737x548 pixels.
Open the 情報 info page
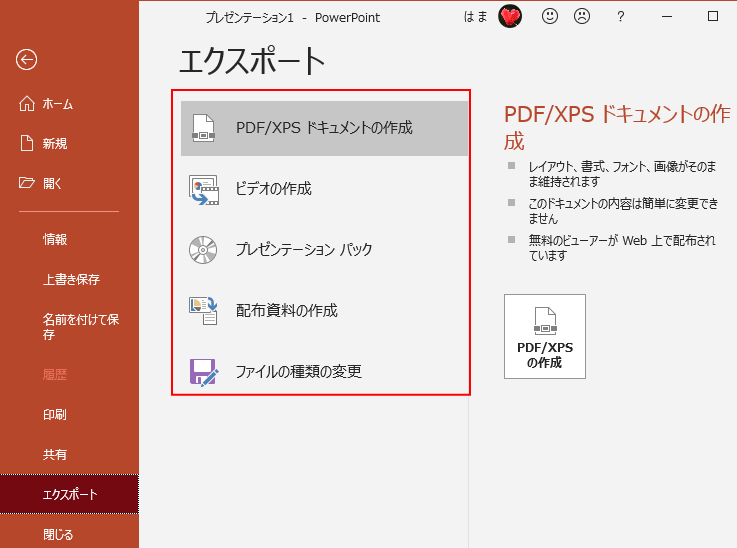55,240
